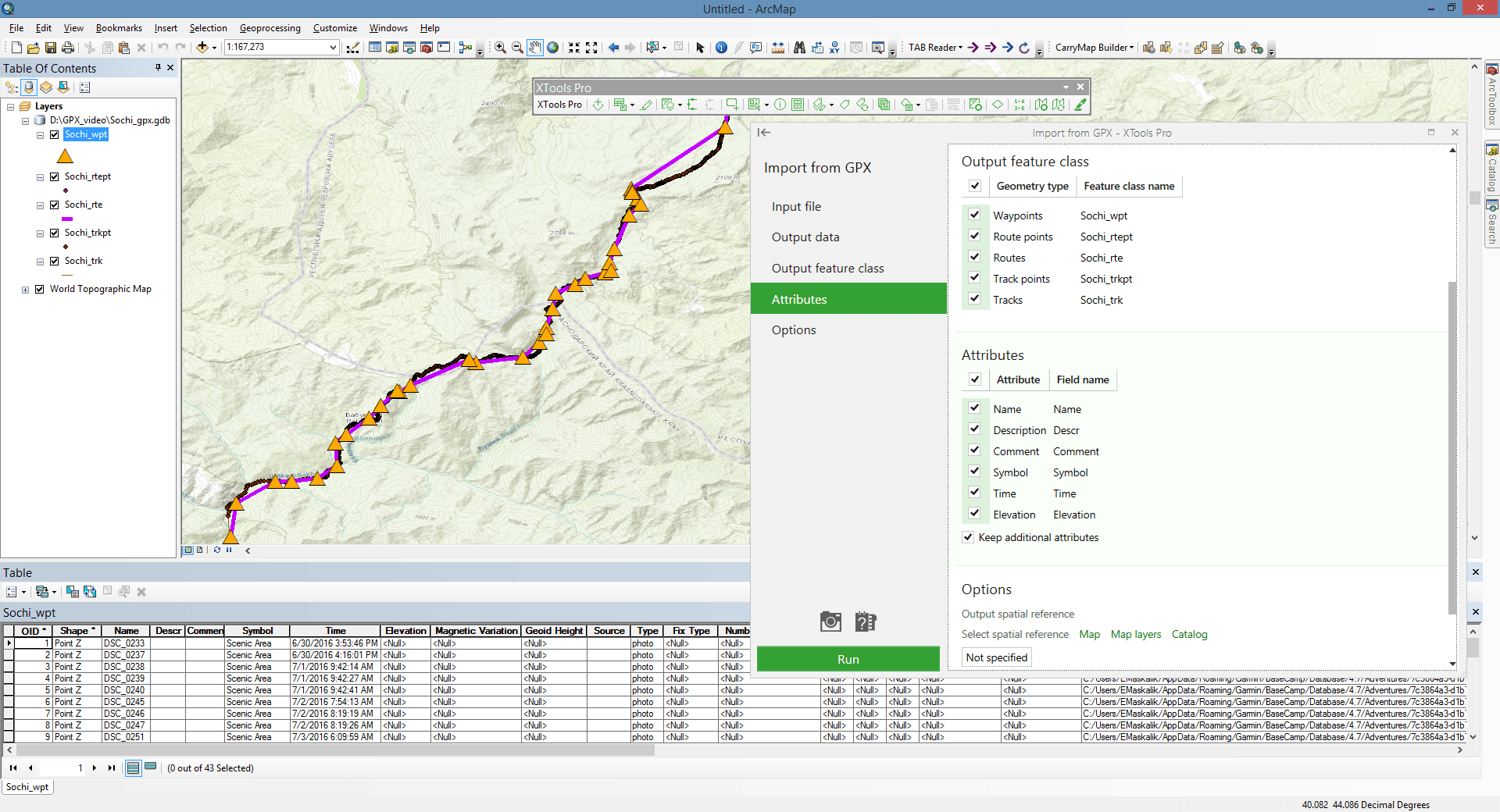Image resolution: width=1500 pixels, height=812 pixels.
Task: Click List By Drawing Order icon
Action: (x=12, y=87)
